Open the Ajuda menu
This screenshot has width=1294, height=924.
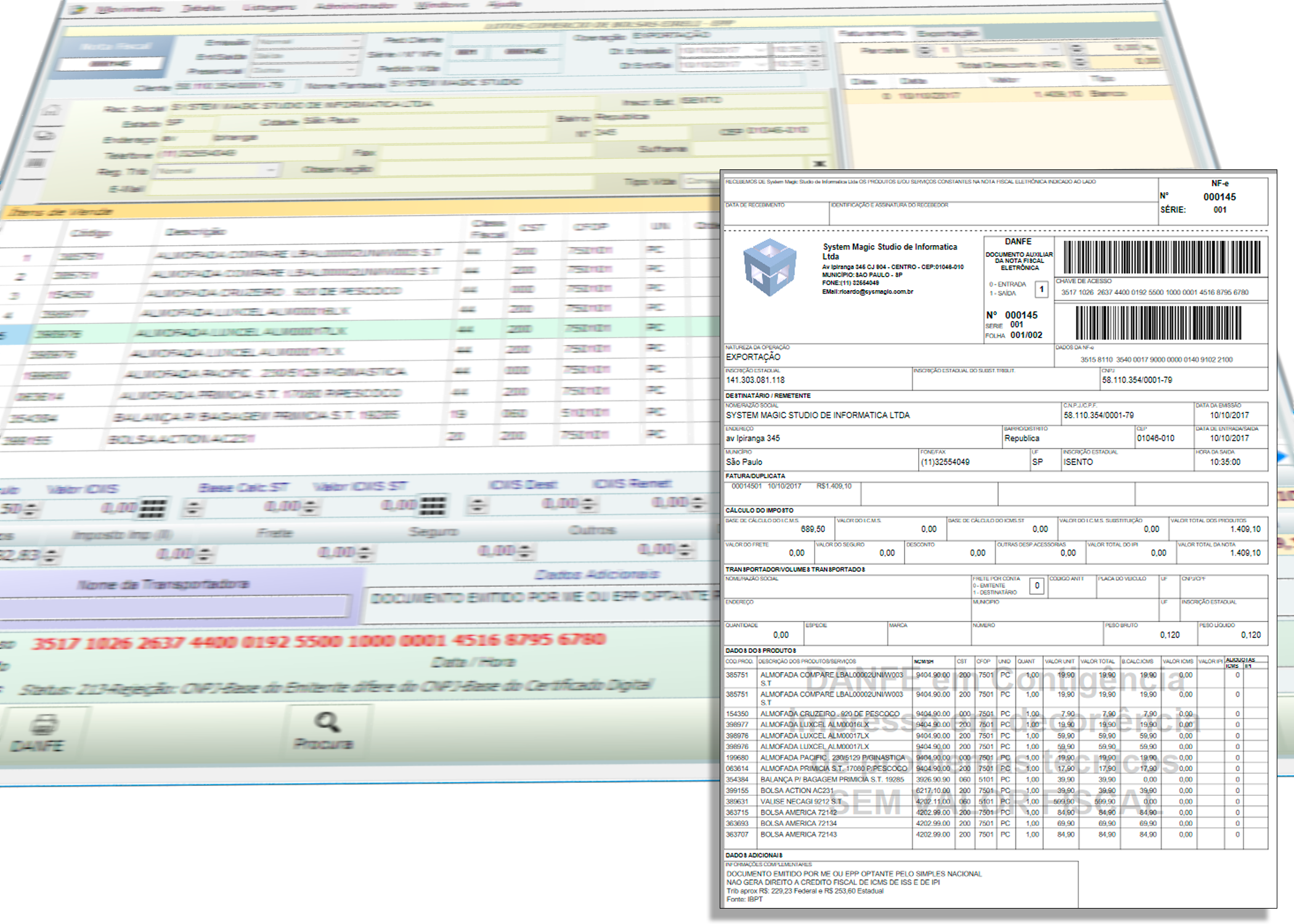point(504,5)
